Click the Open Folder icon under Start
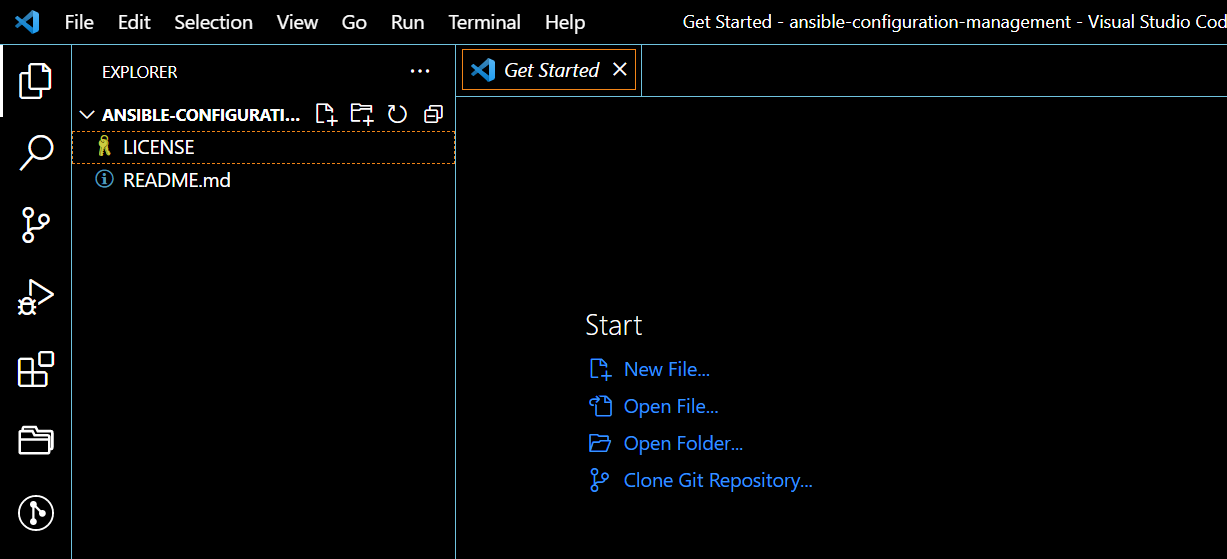This screenshot has height=559, width=1227. [x=600, y=443]
